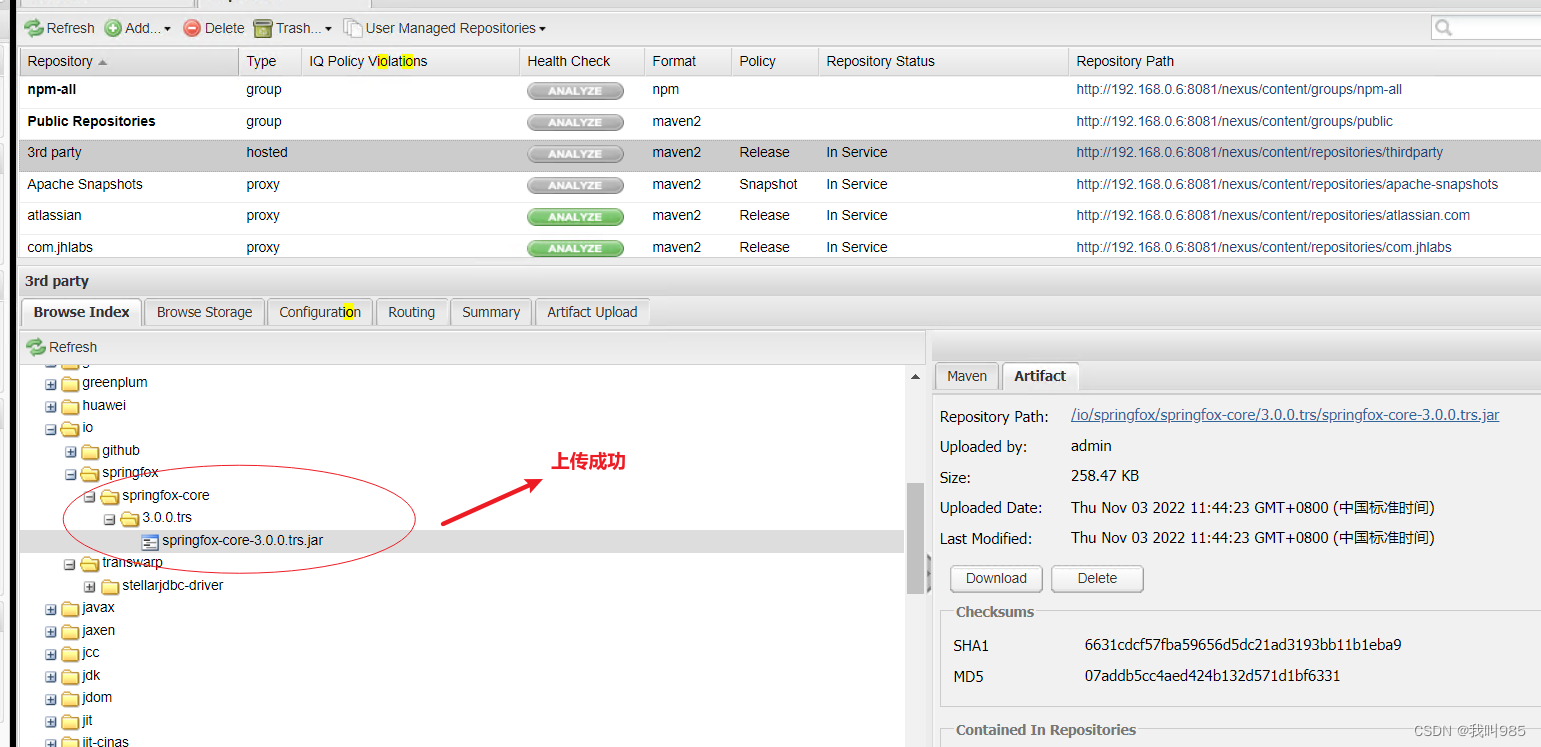Image resolution: width=1541 pixels, height=747 pixels.
Task: Click the top toolbar Refresh icon
Action: point(34,28)
